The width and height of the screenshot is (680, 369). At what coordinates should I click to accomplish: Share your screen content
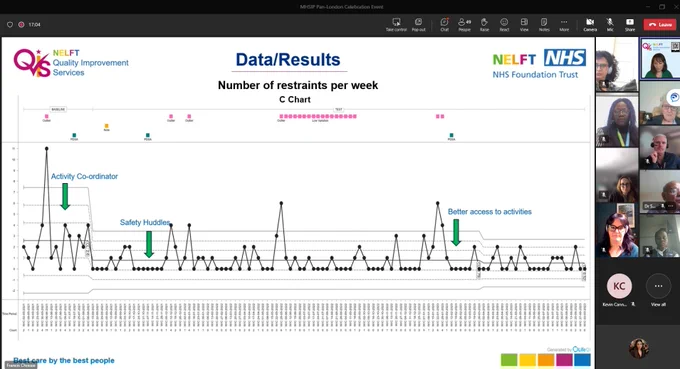(x=630, y=25)
